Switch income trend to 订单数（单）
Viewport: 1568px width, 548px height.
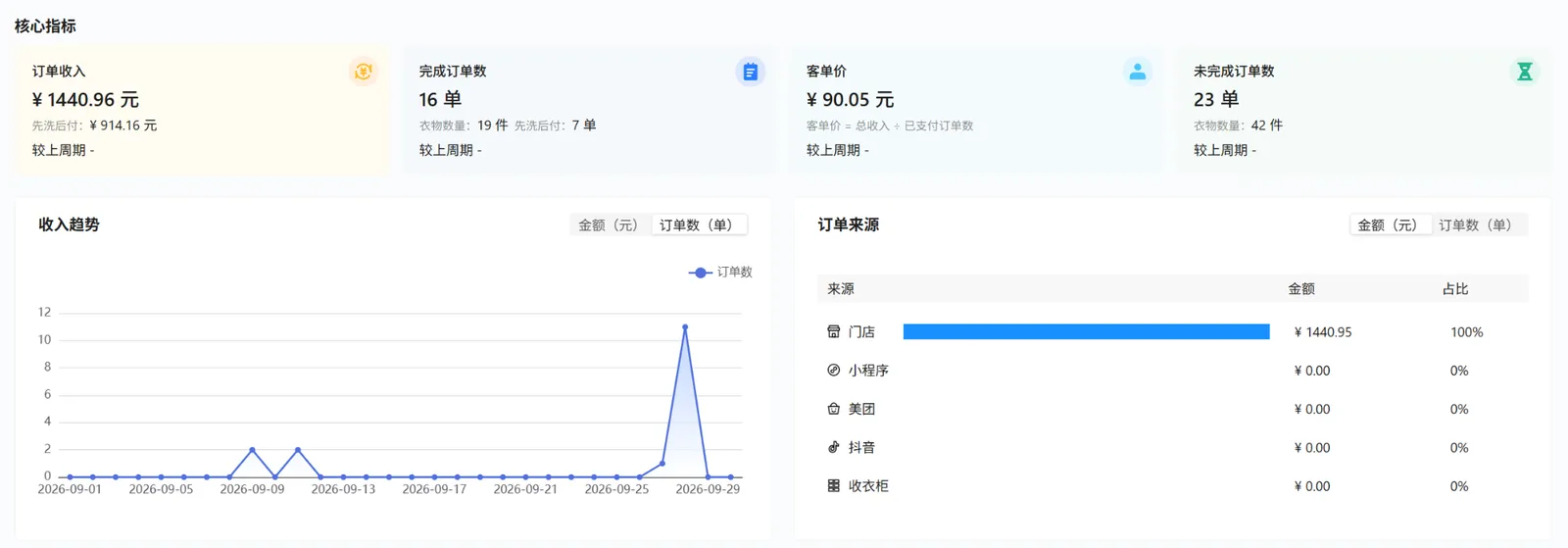click(x=698, y=224)
